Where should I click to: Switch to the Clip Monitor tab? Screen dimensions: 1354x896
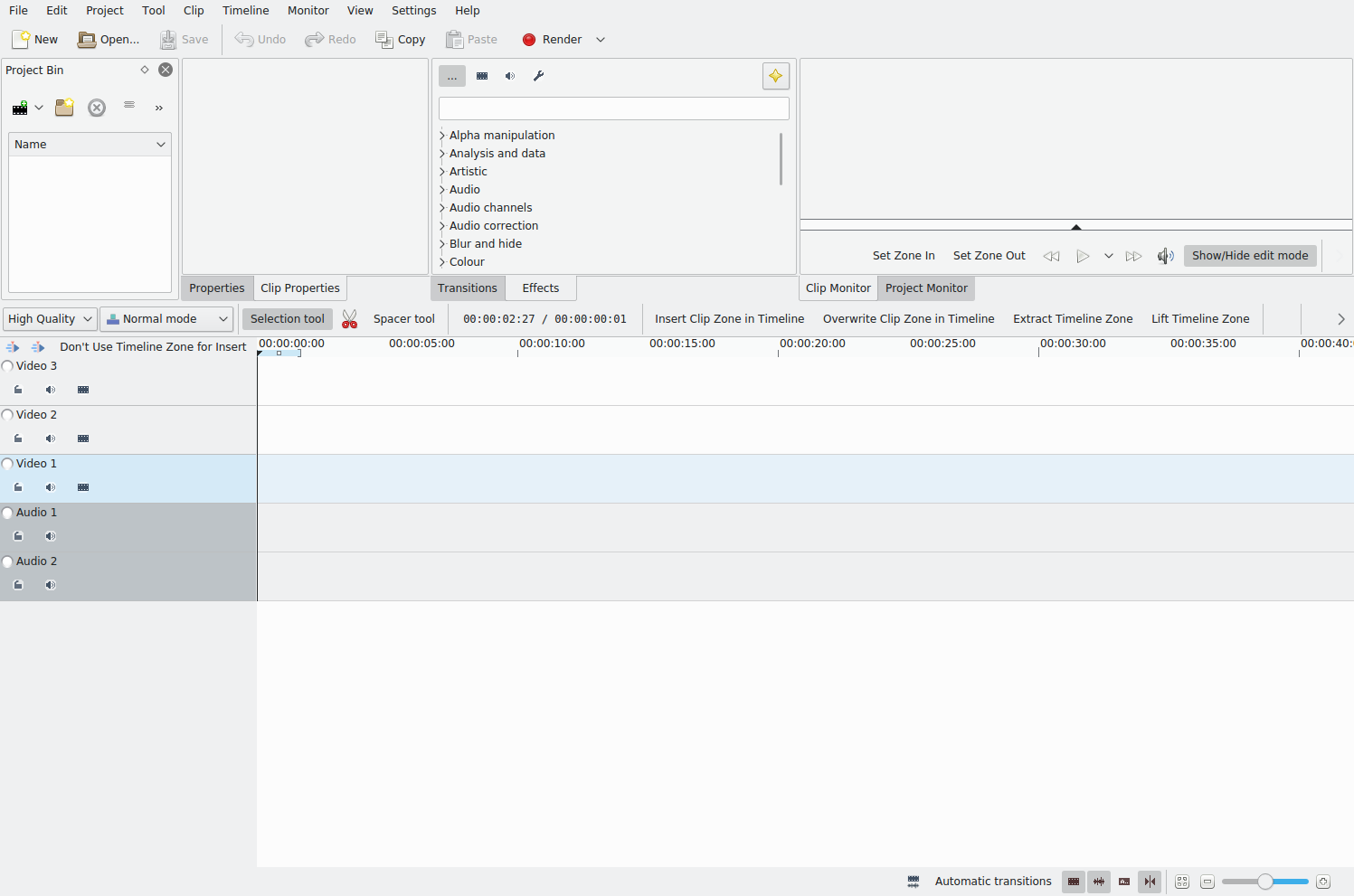click(838, 288)
